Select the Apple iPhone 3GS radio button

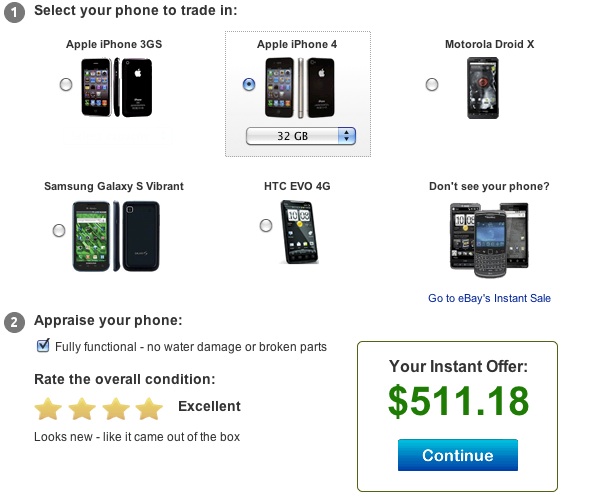[66, 85]
